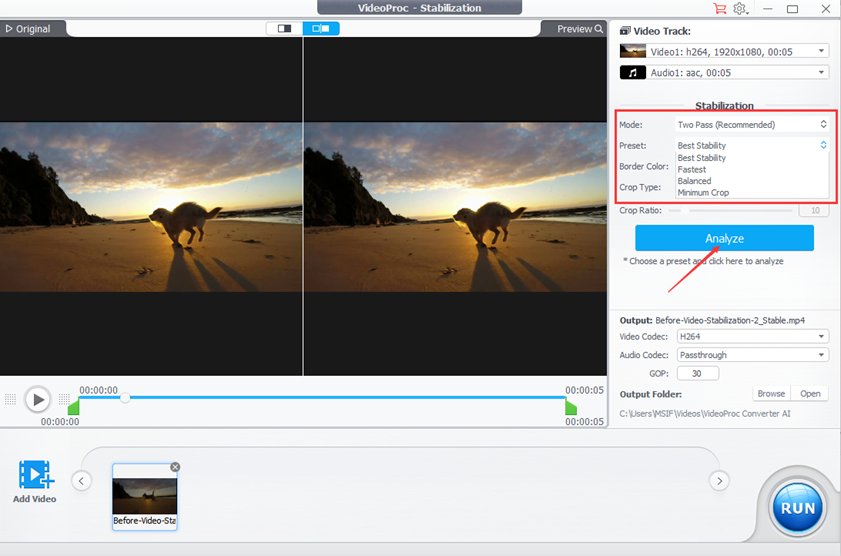Open the Audio Codec Passthrough dropdown

pyautogui.click(x=753, y=355)
